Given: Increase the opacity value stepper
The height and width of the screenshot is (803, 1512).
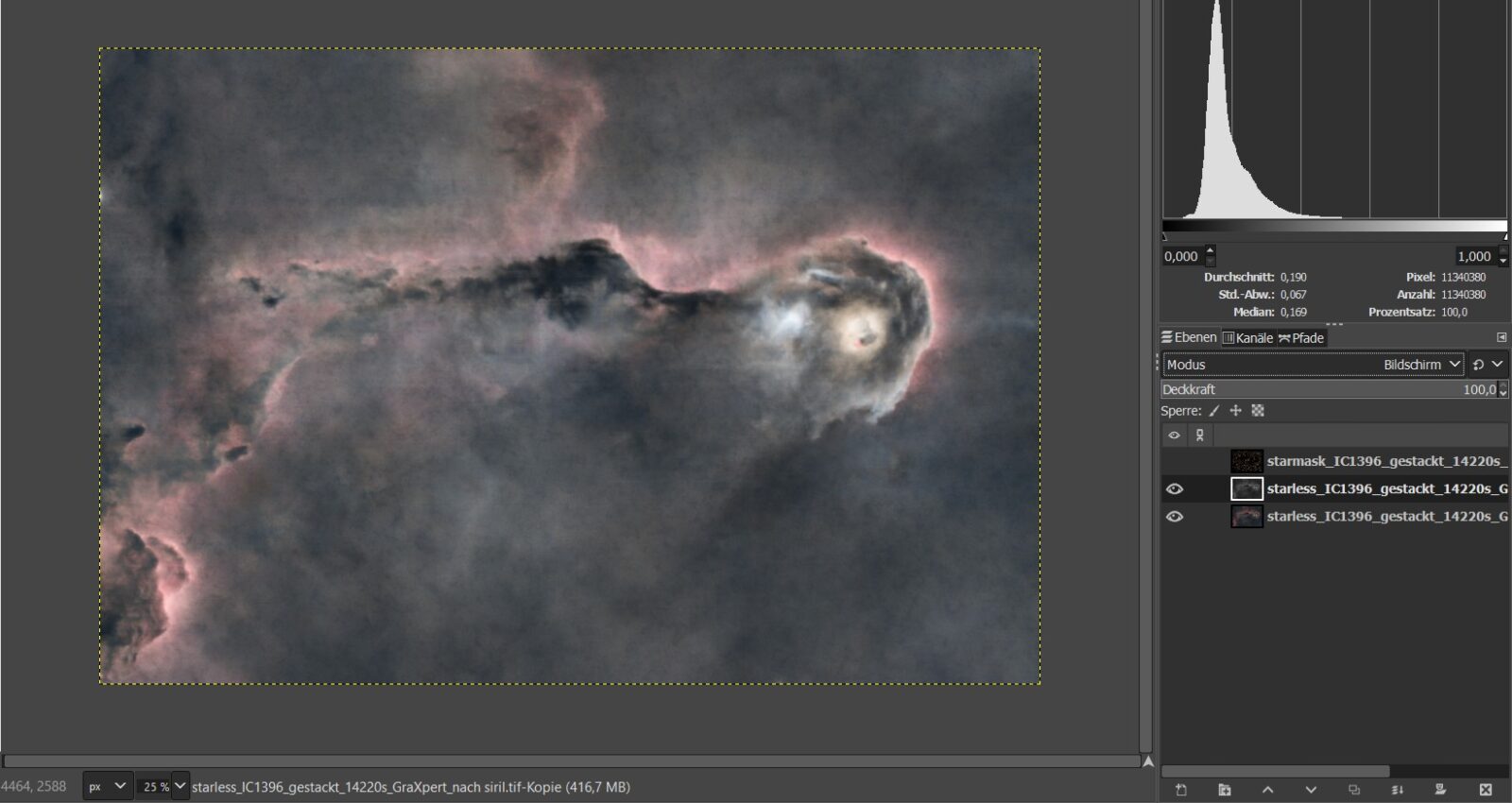Looking at the screenshot, I should 1503,385.
